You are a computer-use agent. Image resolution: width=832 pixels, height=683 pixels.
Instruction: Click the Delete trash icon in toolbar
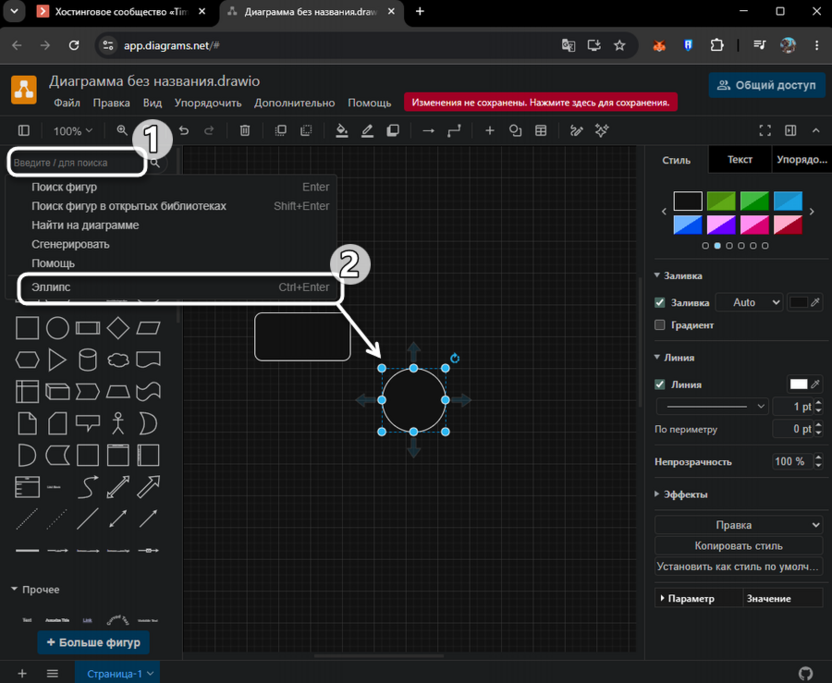[245, 131]
